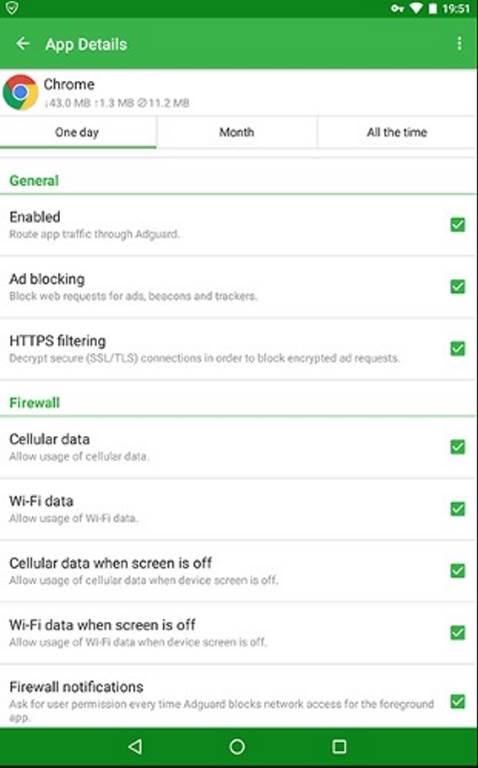Uncheck the Enabled checkbox
The height and width of the screenshot is (768, 478).
pos(457,224)
